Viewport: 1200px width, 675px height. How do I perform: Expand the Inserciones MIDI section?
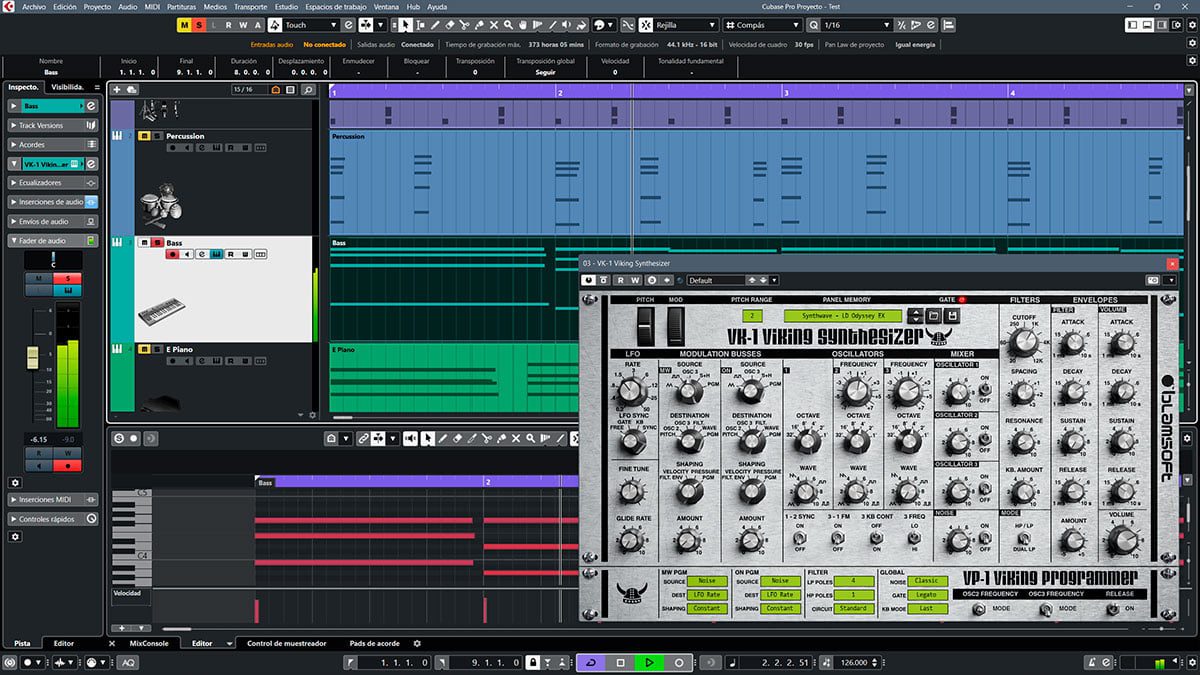53,499
